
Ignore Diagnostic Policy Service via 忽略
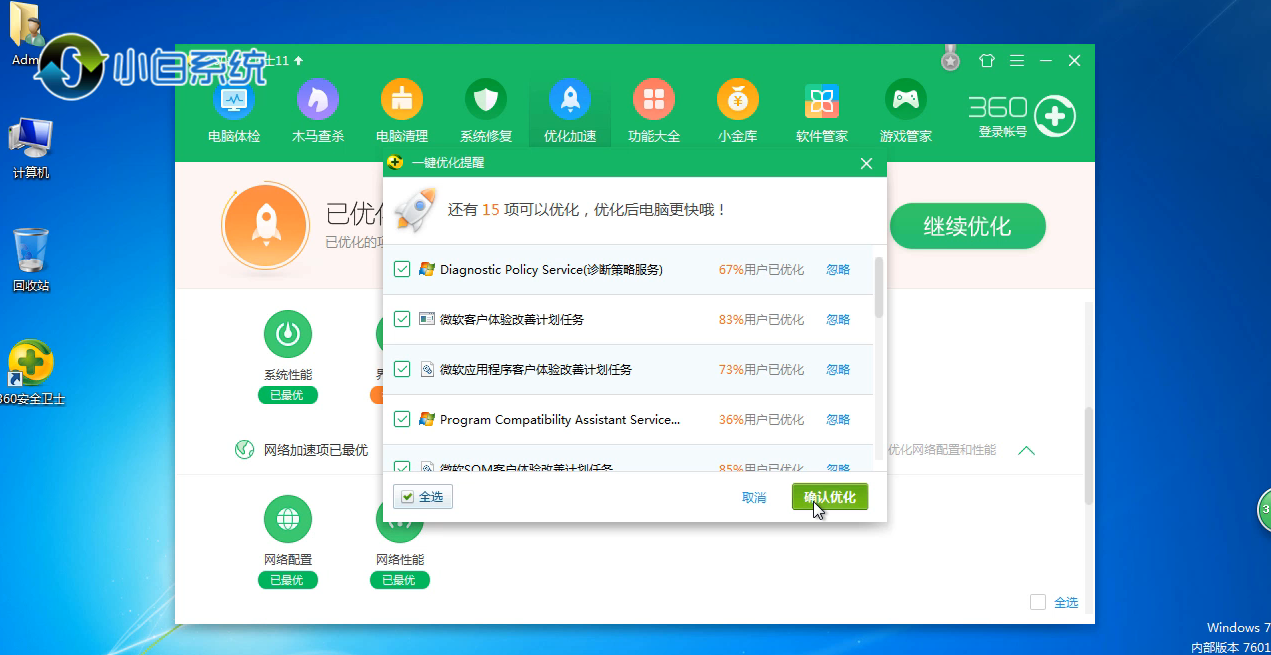coord(838,269)
